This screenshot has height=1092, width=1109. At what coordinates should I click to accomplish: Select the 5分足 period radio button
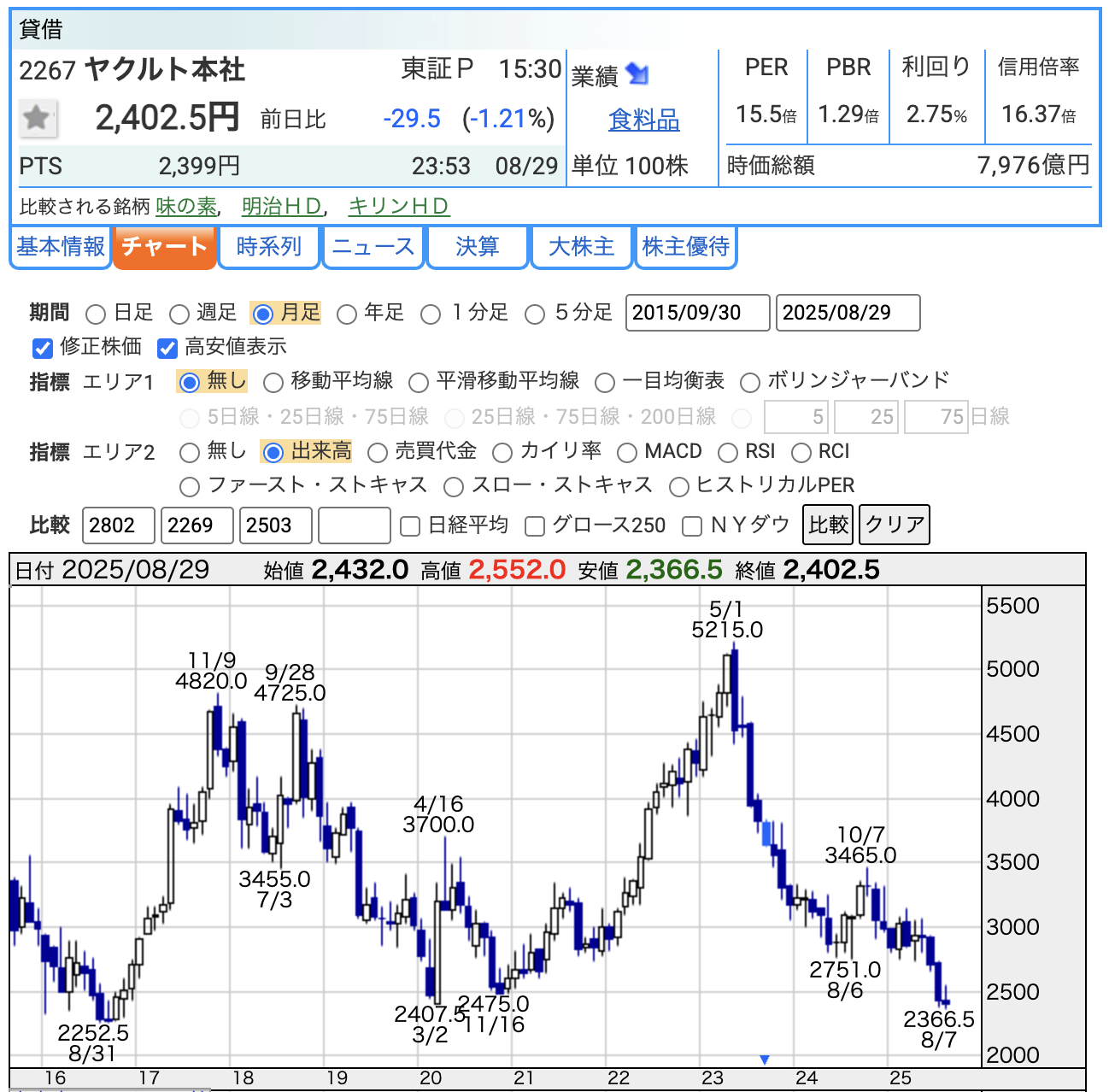[535, 314]
